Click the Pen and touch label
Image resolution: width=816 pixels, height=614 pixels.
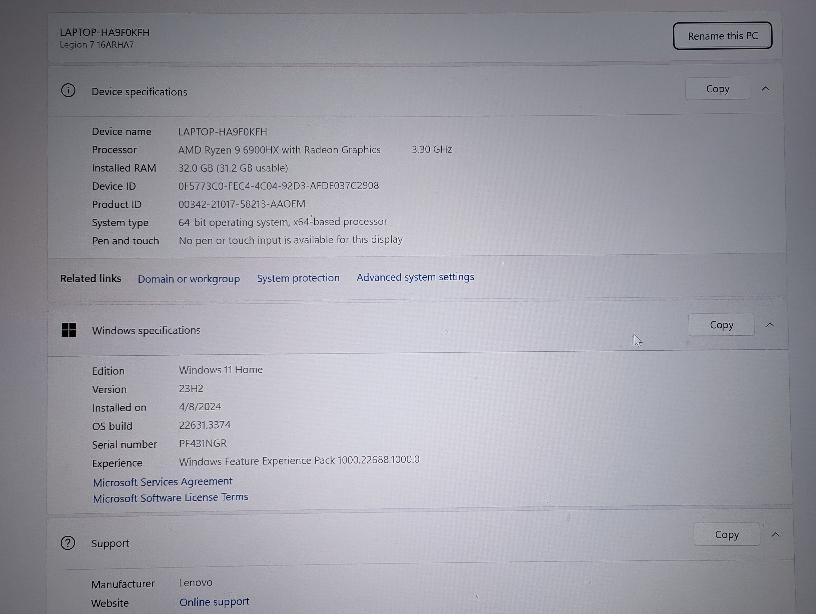125,241
